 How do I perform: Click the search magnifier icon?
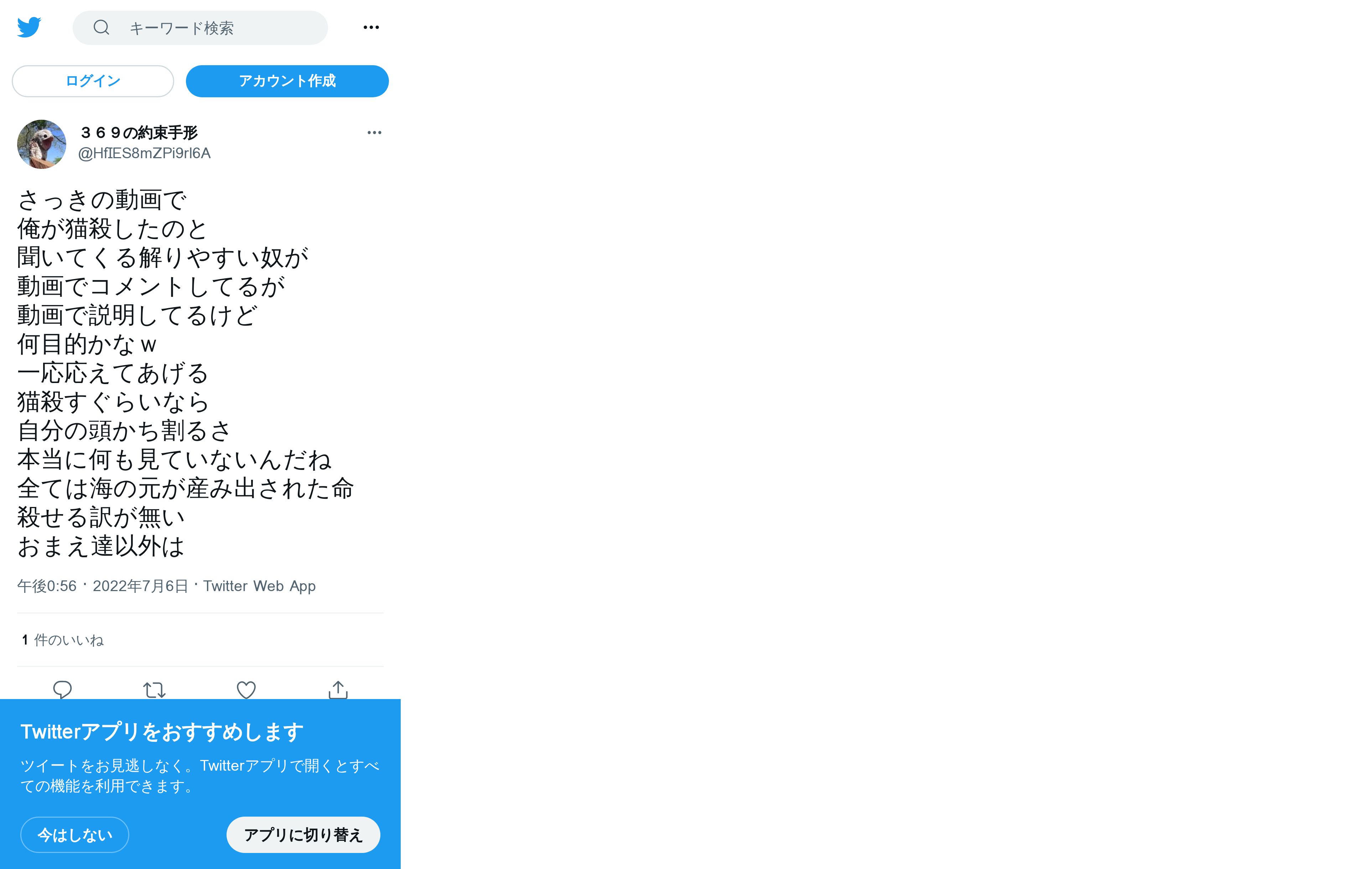click(102, 27)
